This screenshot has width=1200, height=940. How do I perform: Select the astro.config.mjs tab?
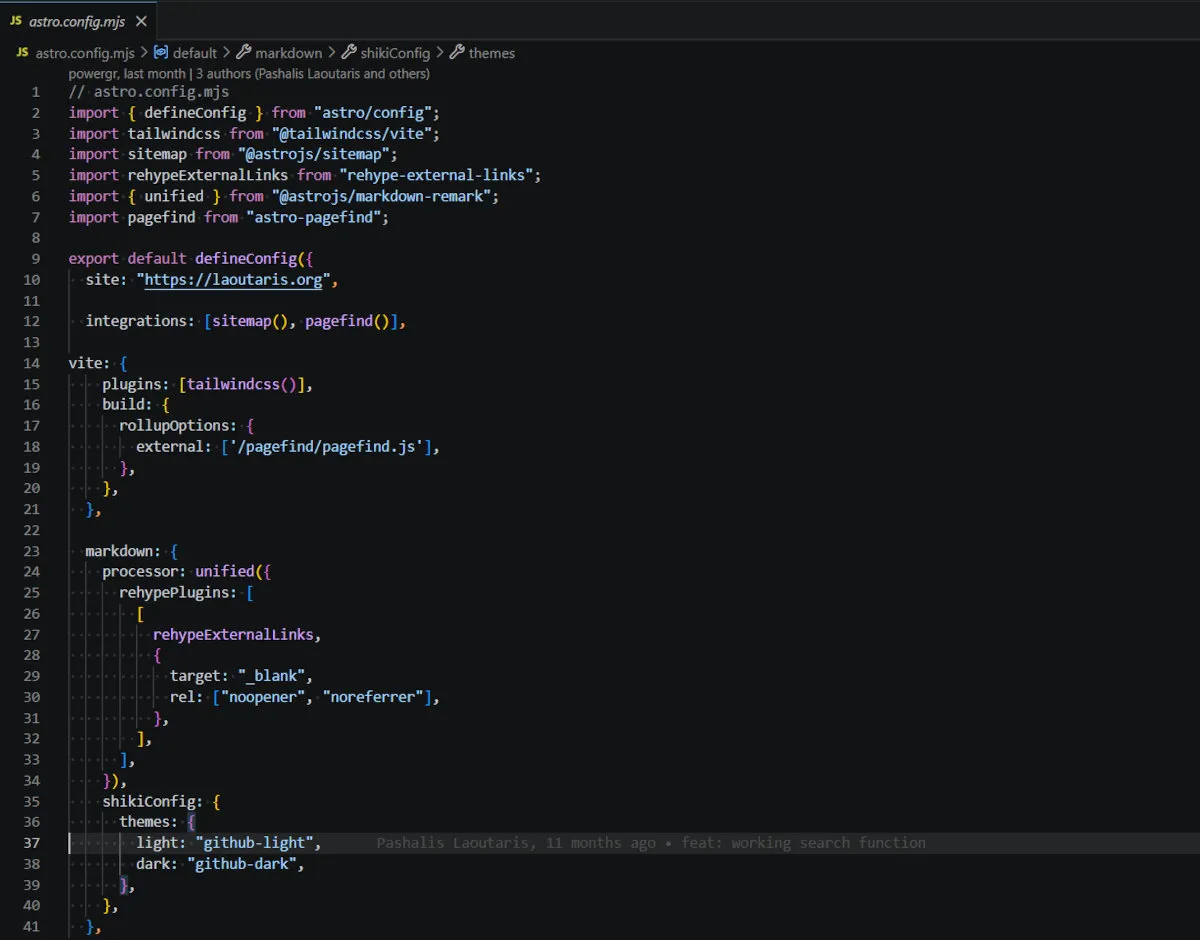[78, 20]
